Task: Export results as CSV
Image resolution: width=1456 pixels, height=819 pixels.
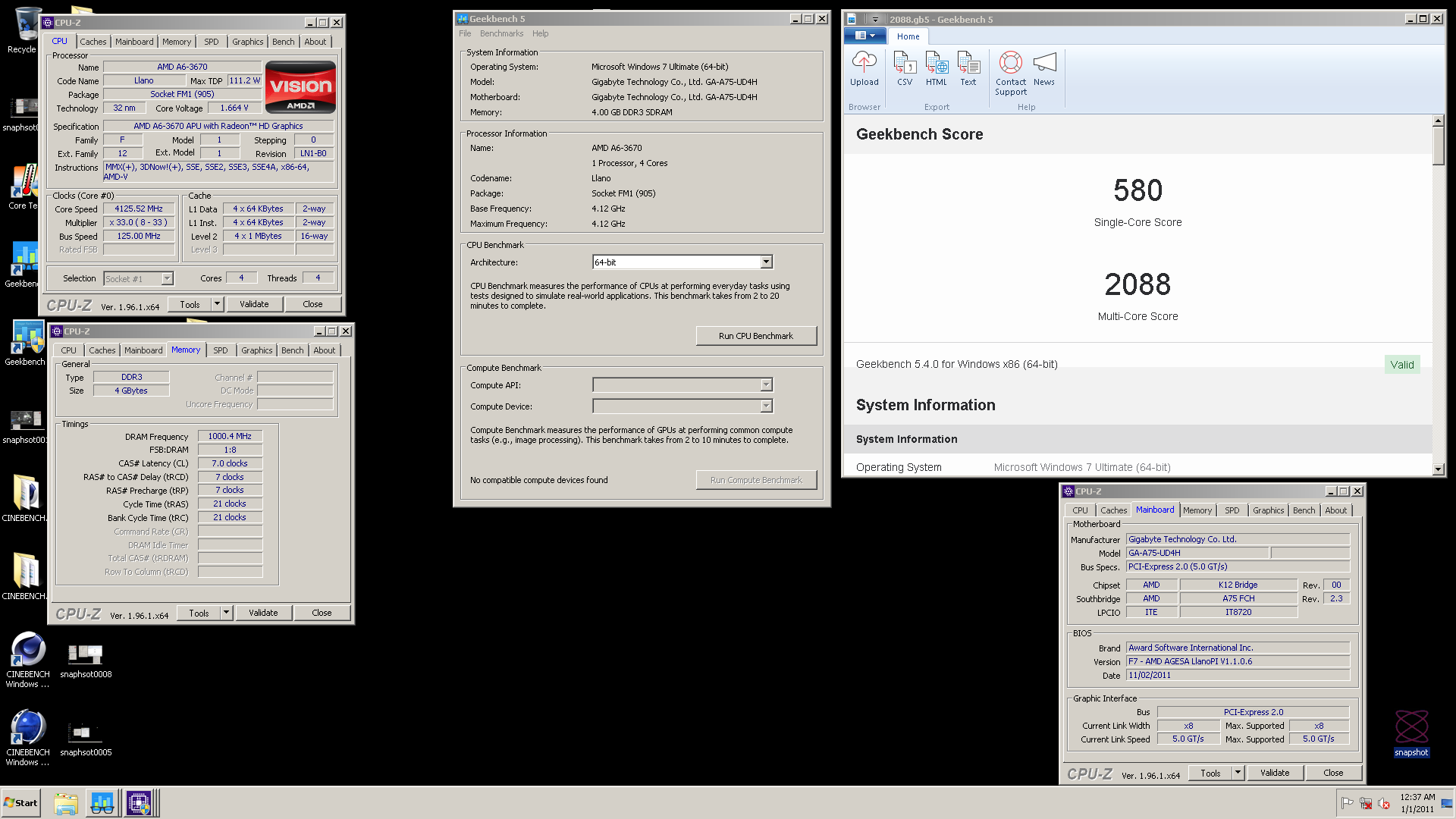Action: click(x=904, y=69)
